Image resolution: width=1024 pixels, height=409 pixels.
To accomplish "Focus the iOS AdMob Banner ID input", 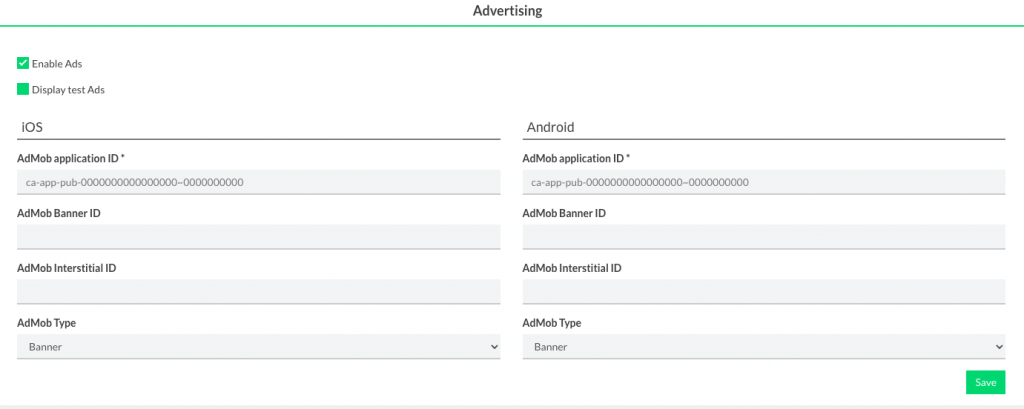I will pyautogui.click(x=258, y=237).
